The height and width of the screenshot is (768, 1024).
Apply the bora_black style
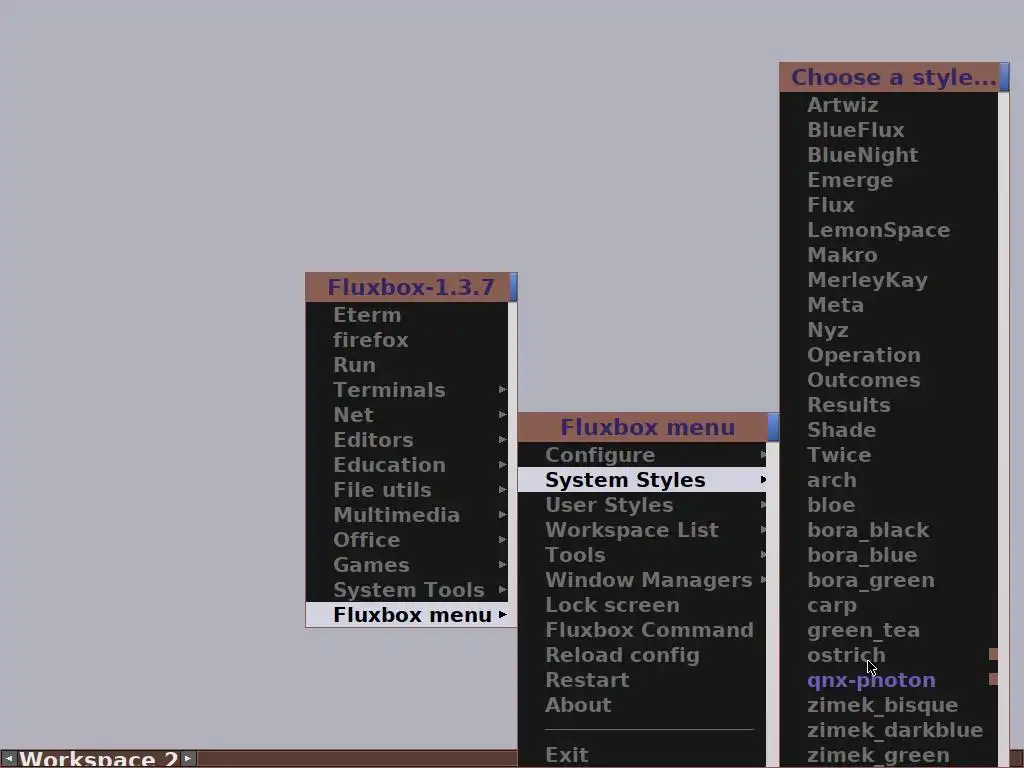[x=889, y=530]
